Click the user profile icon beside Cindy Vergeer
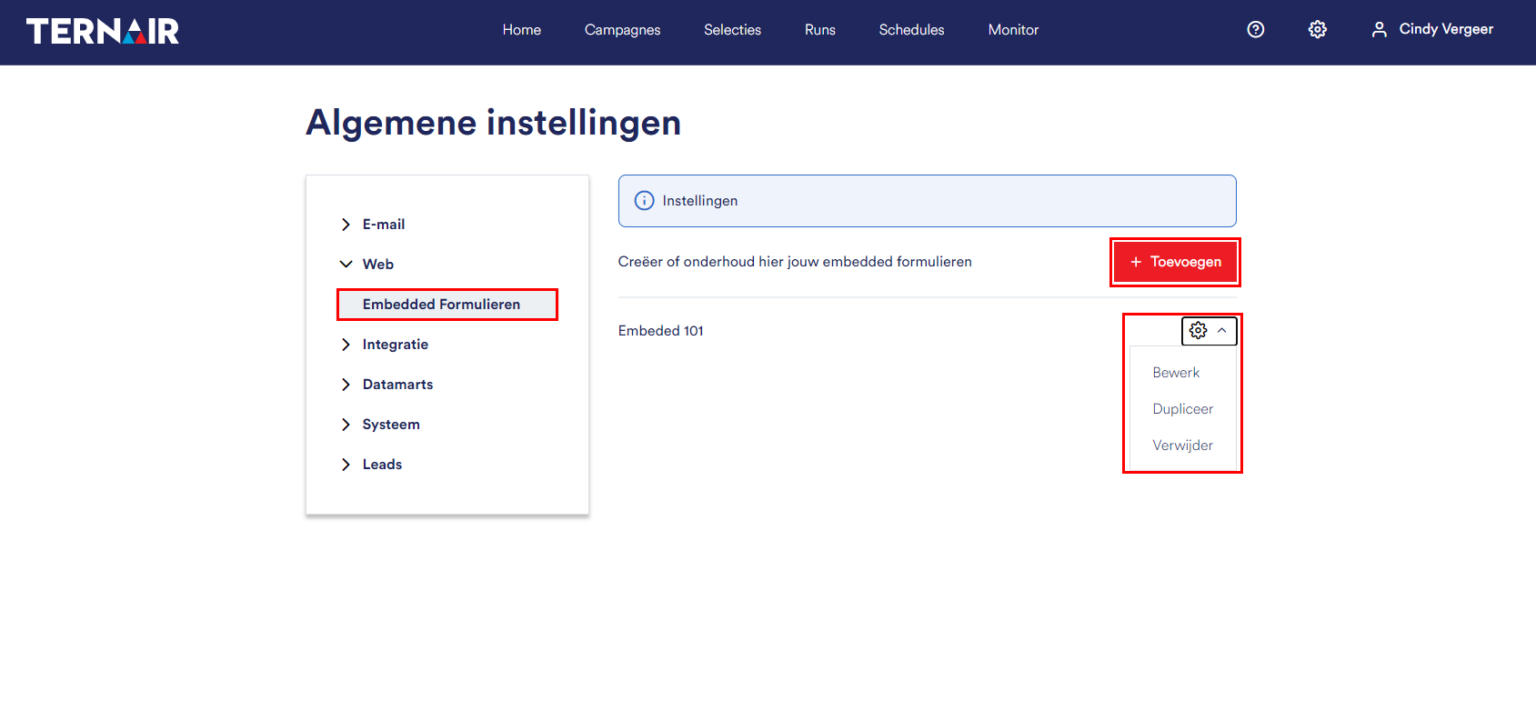This screenshot has width=1536, height=701. coord(1380,30)
